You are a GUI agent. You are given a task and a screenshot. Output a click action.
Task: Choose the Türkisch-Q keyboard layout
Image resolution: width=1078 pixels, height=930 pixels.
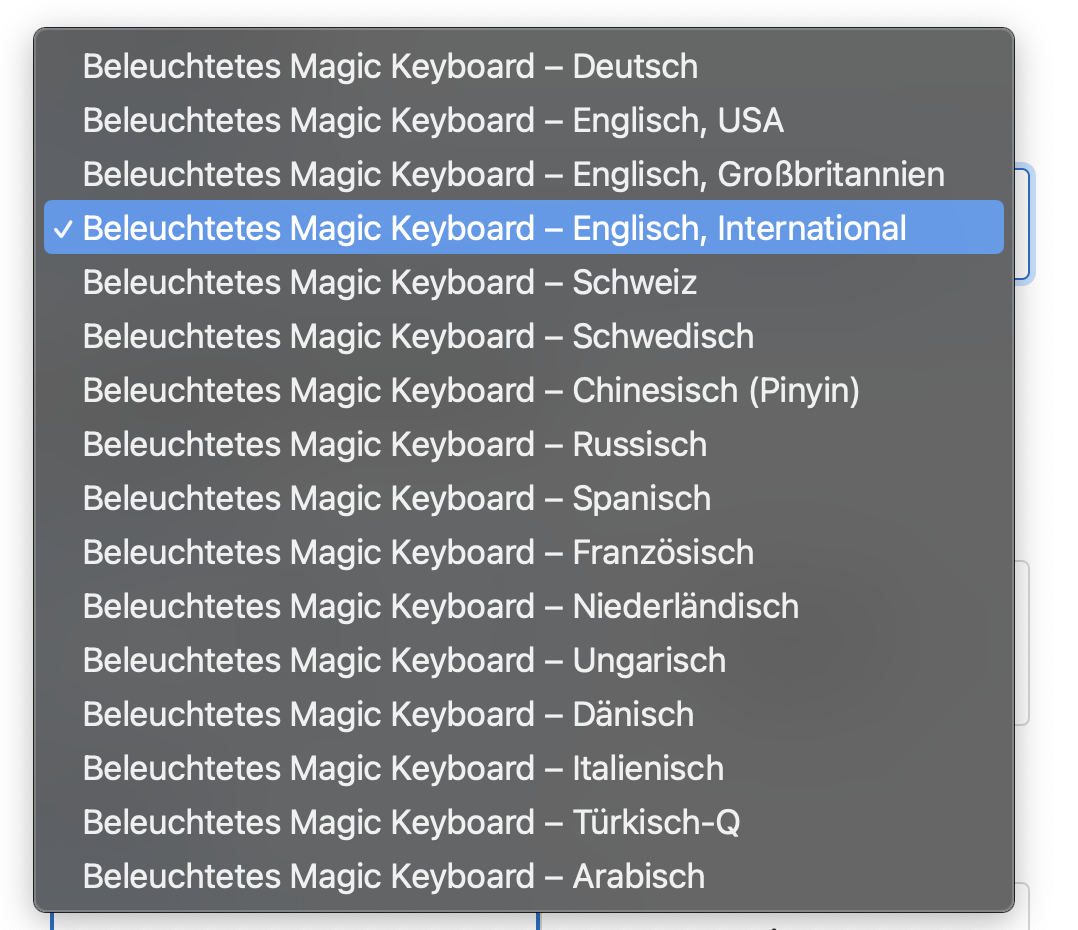pos(411,823)
